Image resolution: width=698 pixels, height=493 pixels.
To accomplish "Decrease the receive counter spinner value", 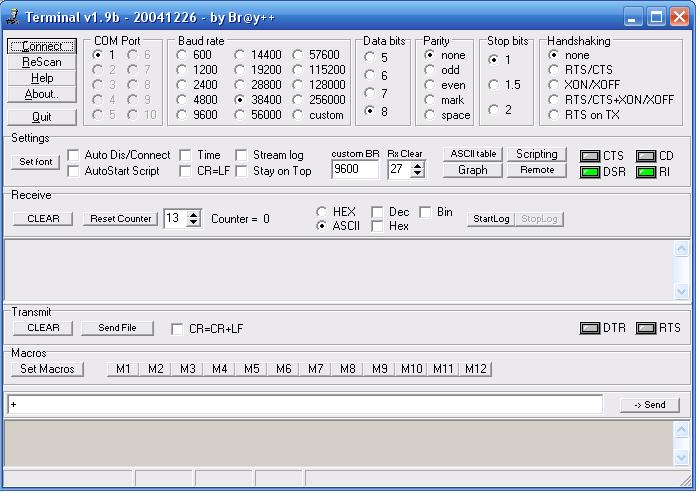I will (194, 222).
